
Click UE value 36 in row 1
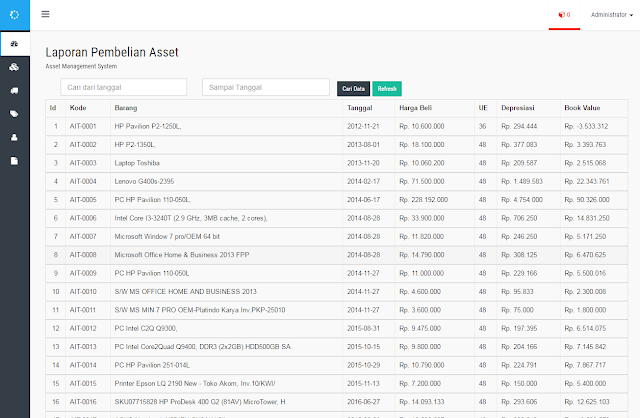482,127
